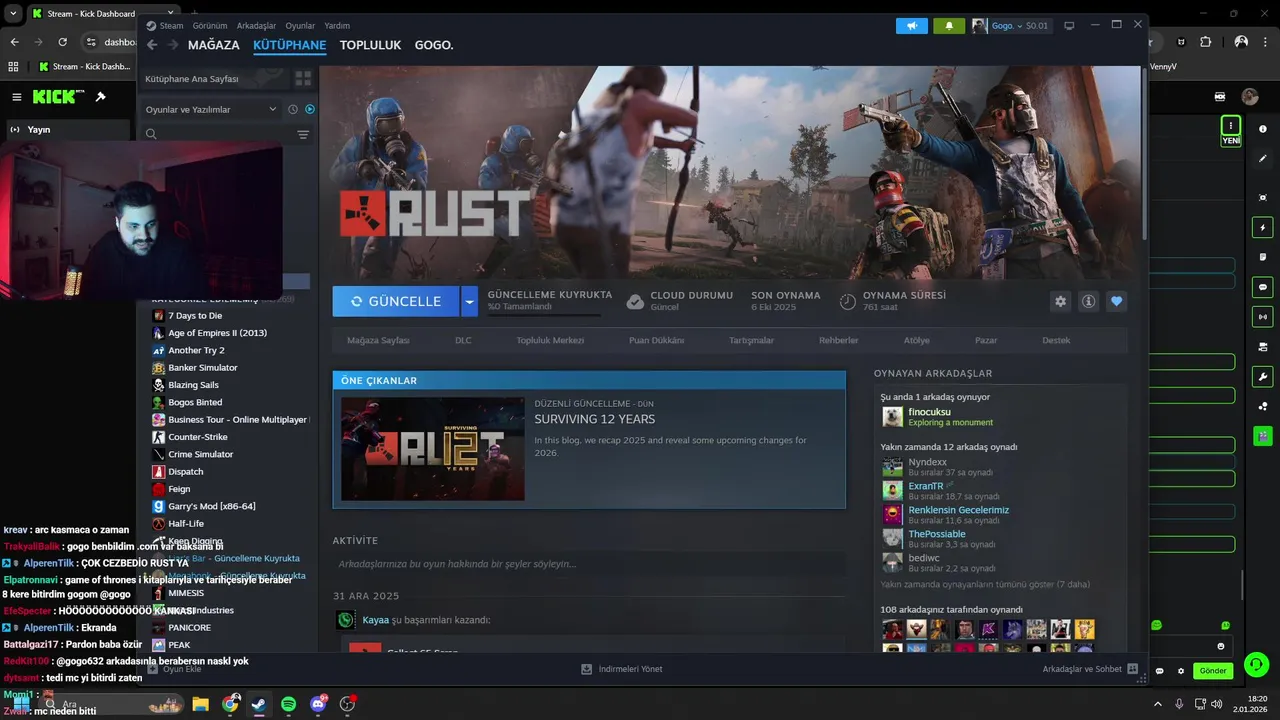The width and height of the screenshot is (1280, 720).
Task: Open Spotify from taskbar
Action: tap(288, 704)
